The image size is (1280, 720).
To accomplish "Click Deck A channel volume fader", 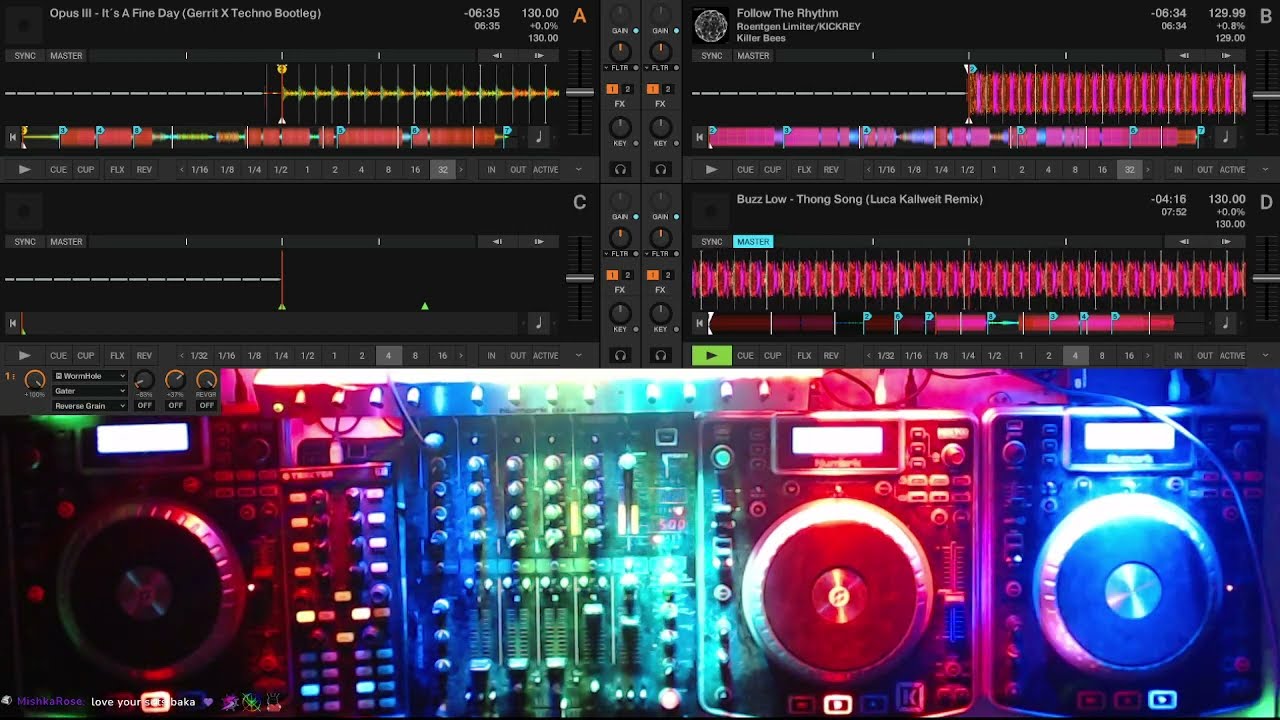I will (x=580, y=93).
